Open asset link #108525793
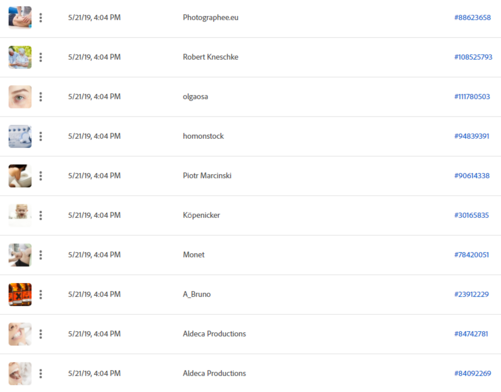 [x=473, y=57]
